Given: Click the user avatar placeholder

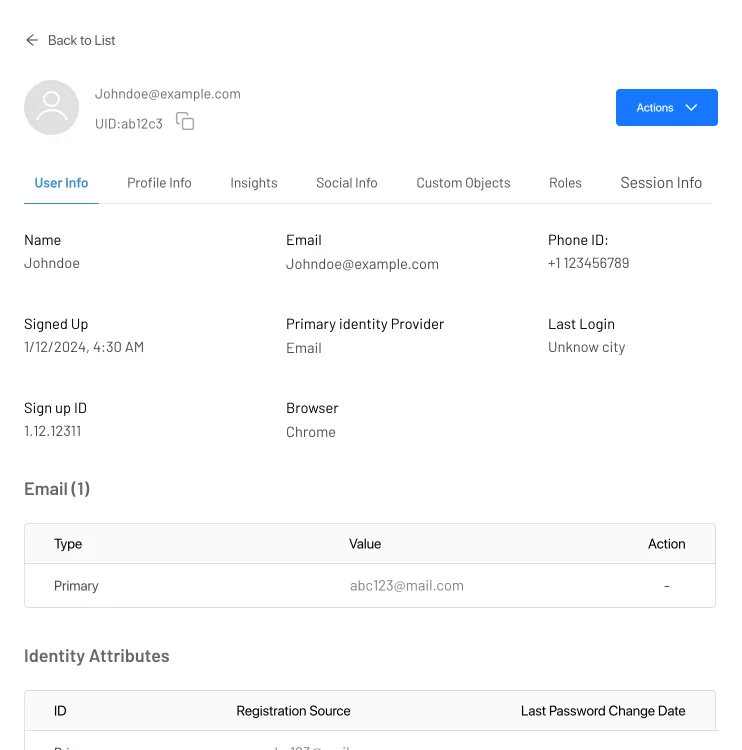Looking at the screenshot, I should tap(52, 108).
